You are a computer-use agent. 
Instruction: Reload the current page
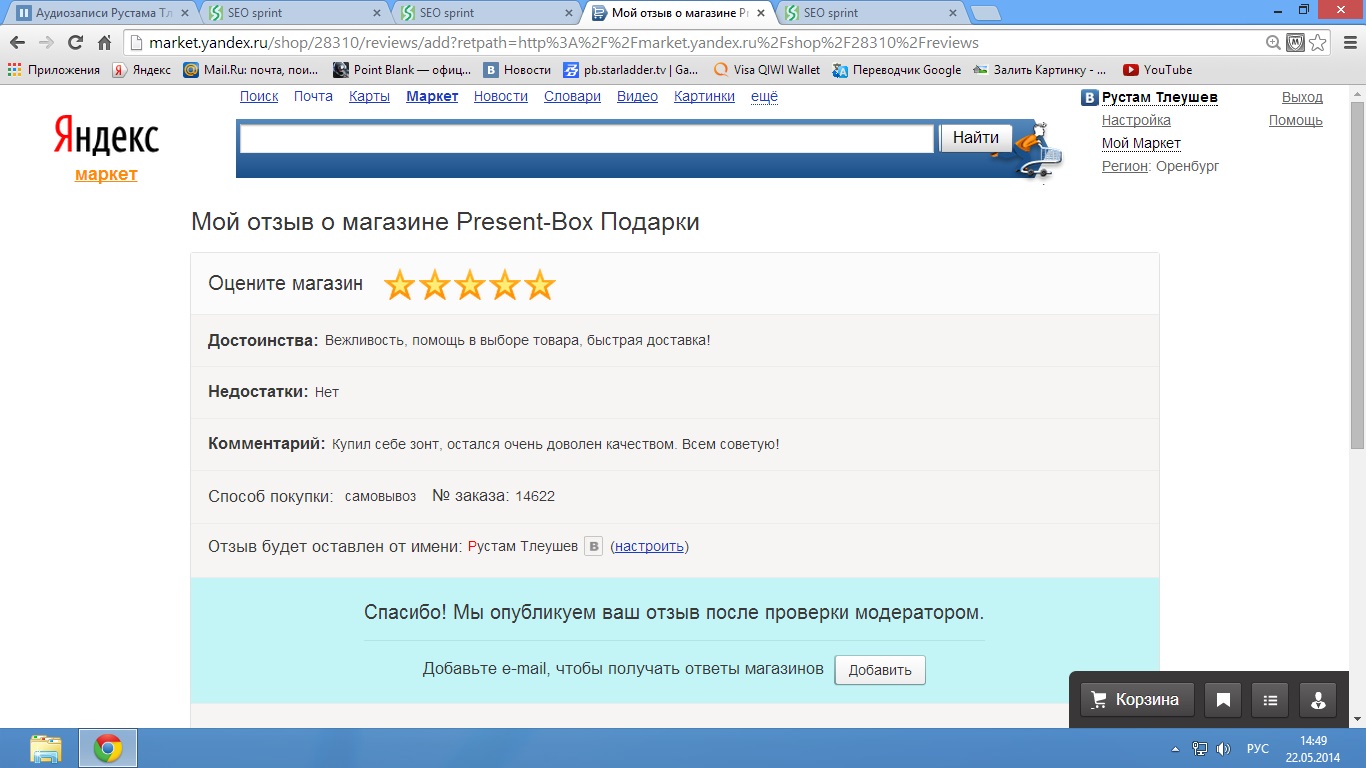pos(75,43)
